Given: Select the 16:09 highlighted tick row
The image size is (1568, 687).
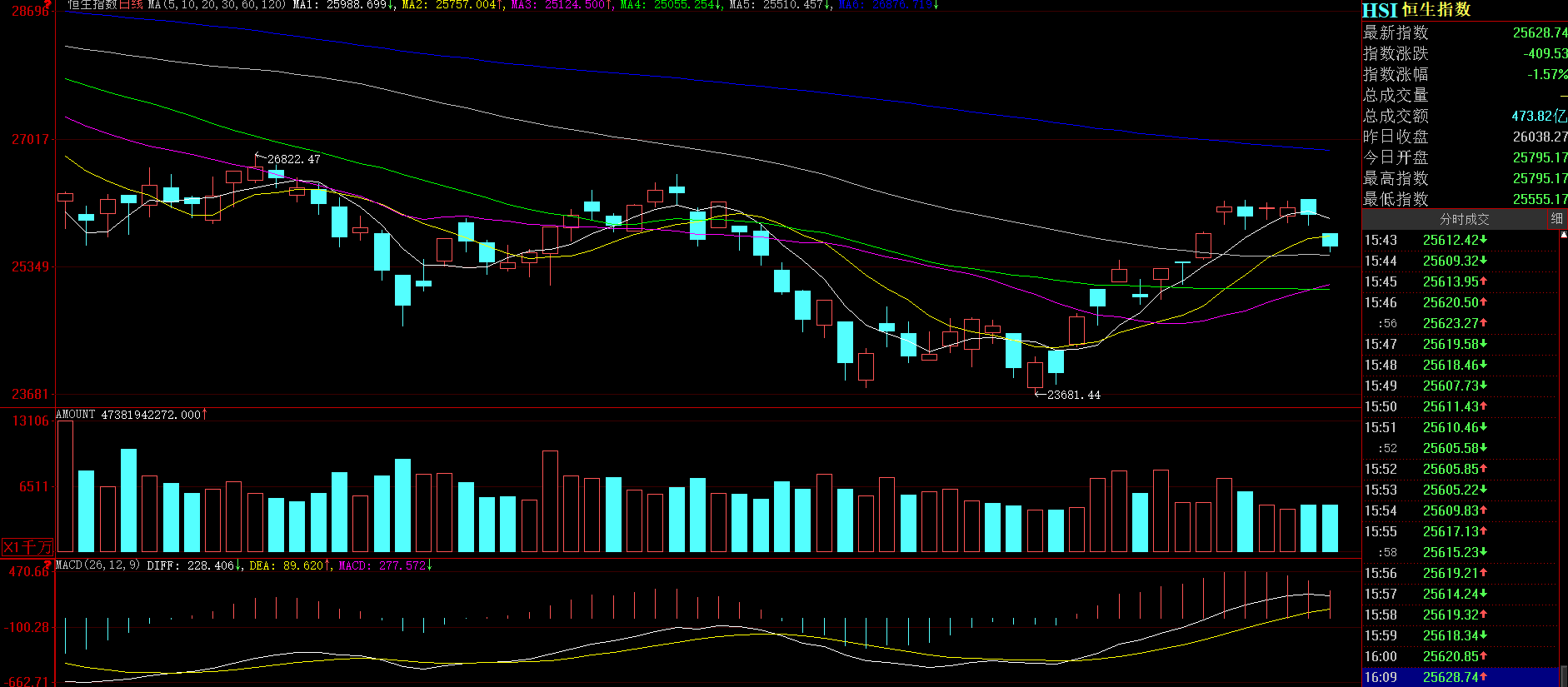Looking at the screenshot, I should pyautogui.click(x=1460, y=677).
